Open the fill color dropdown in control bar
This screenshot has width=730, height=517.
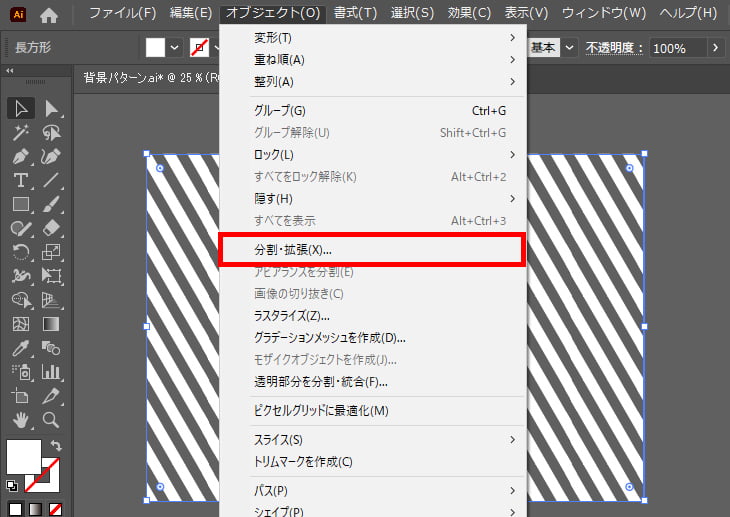(176, 48)
